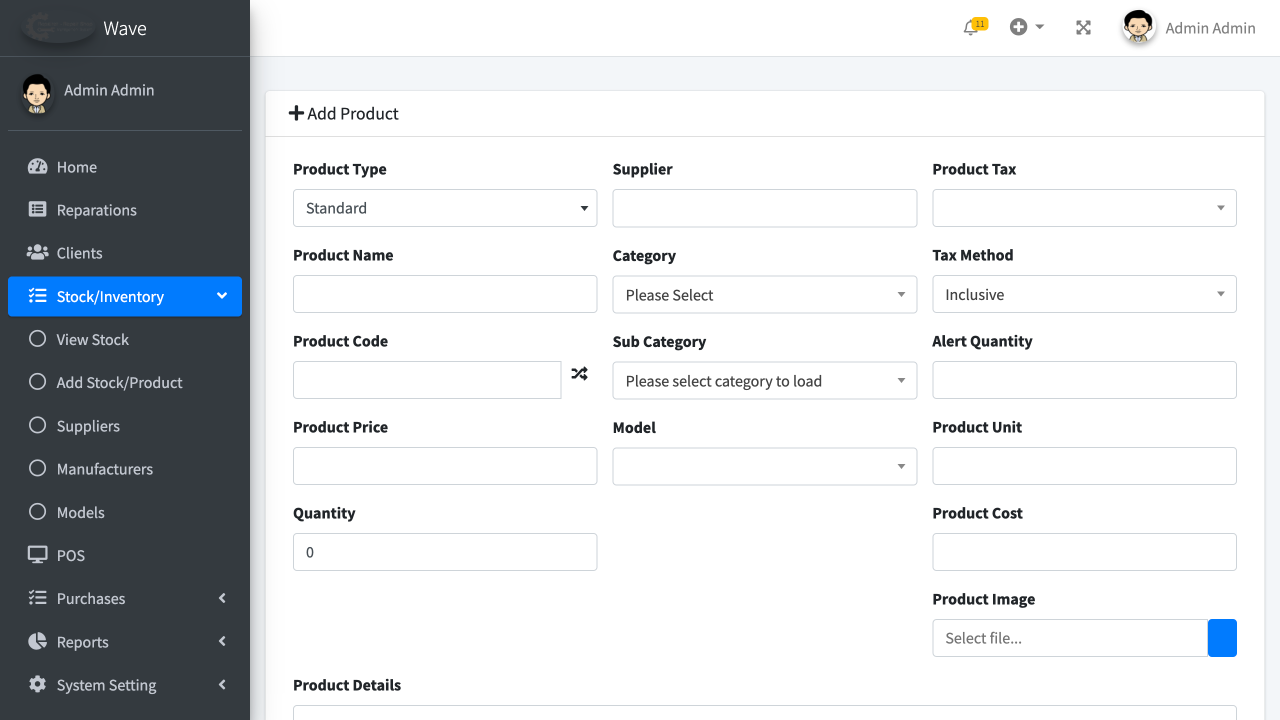Click the Admin Admin profile link
The height and width of the screenshot is (720, 1280).
click(x=1210, y=27)
